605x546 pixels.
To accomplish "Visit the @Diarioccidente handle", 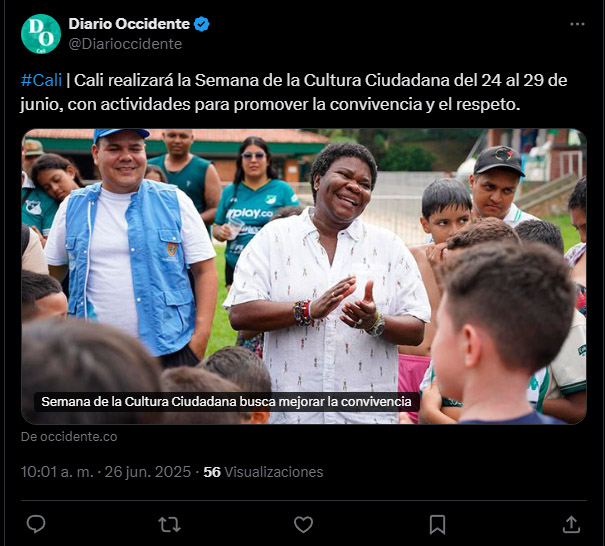I will pos(125,44).
